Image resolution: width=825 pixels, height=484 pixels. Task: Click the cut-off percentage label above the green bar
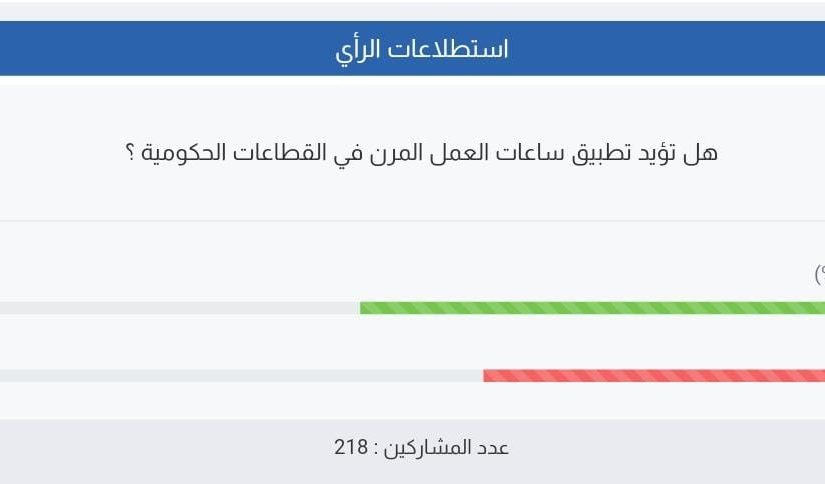click(x=820, y=274)
